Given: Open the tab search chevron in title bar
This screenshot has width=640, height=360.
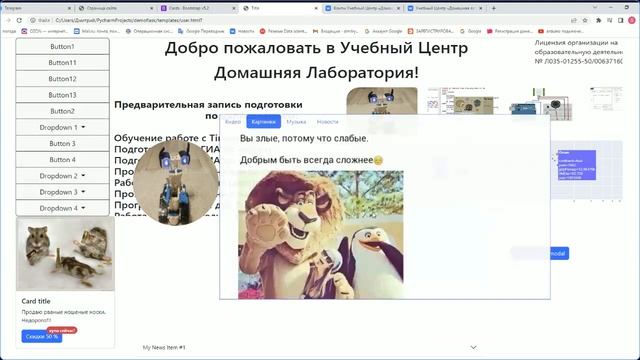Looking at the screenshot, I should coord(595,8).
